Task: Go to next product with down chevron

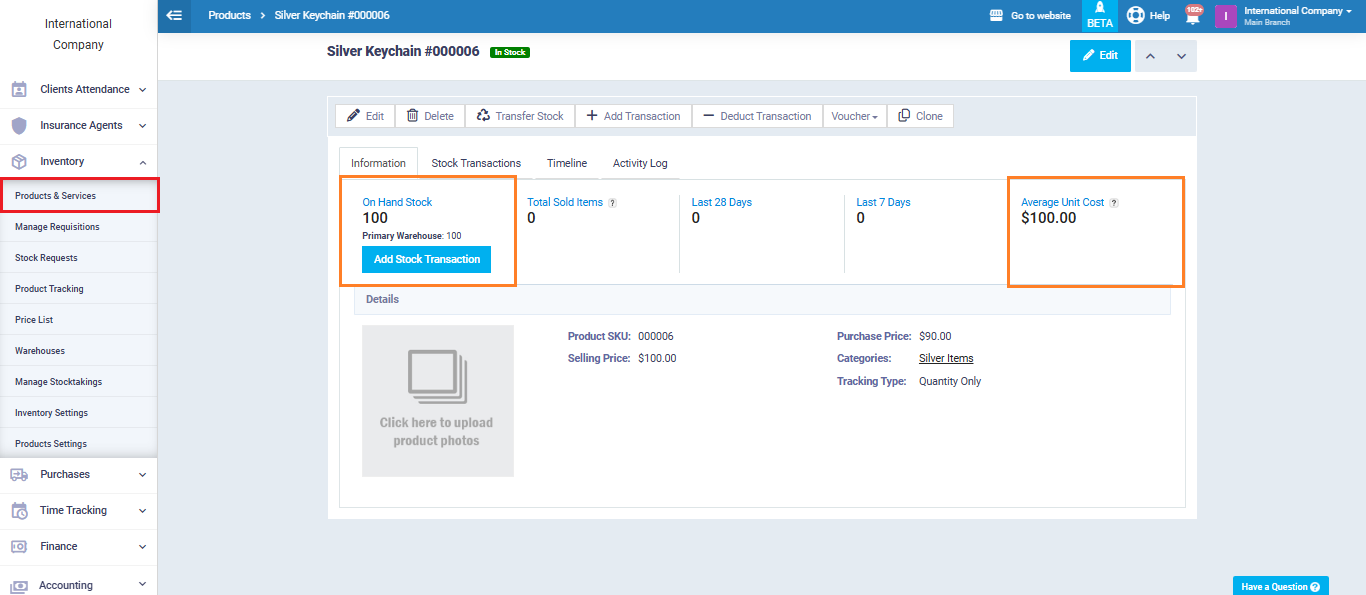Action: 1181,56
